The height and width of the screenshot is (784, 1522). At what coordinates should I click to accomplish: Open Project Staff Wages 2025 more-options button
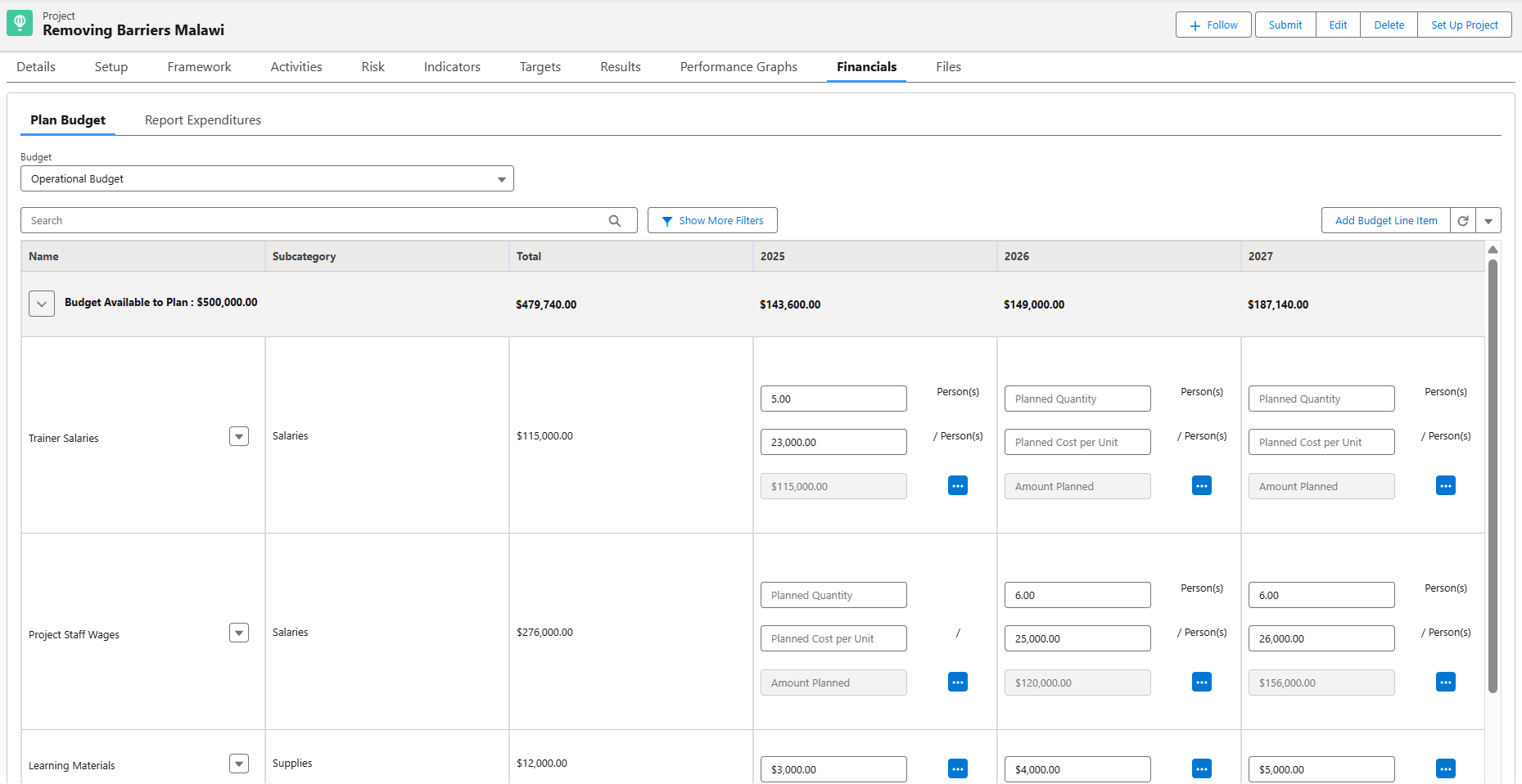click(958, 683)
